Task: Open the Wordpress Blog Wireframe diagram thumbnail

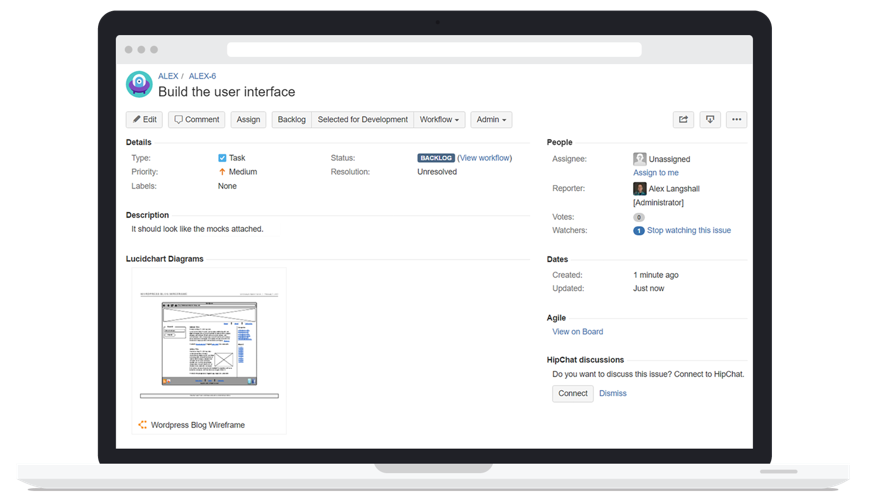Action: point(209,343)
